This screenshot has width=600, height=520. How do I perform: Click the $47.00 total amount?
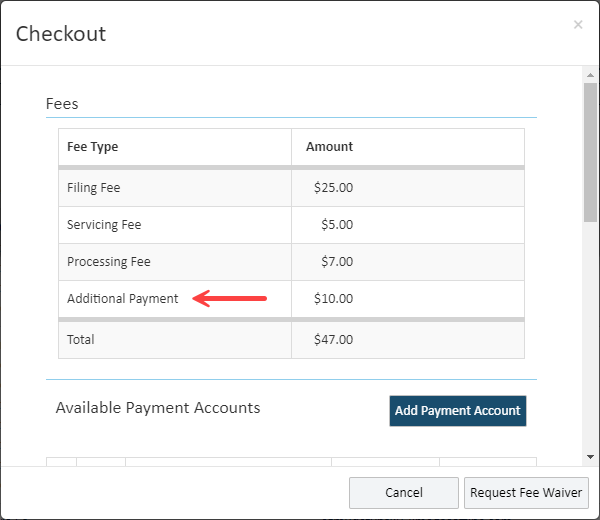pyautogui.click(x=333, y=339)
